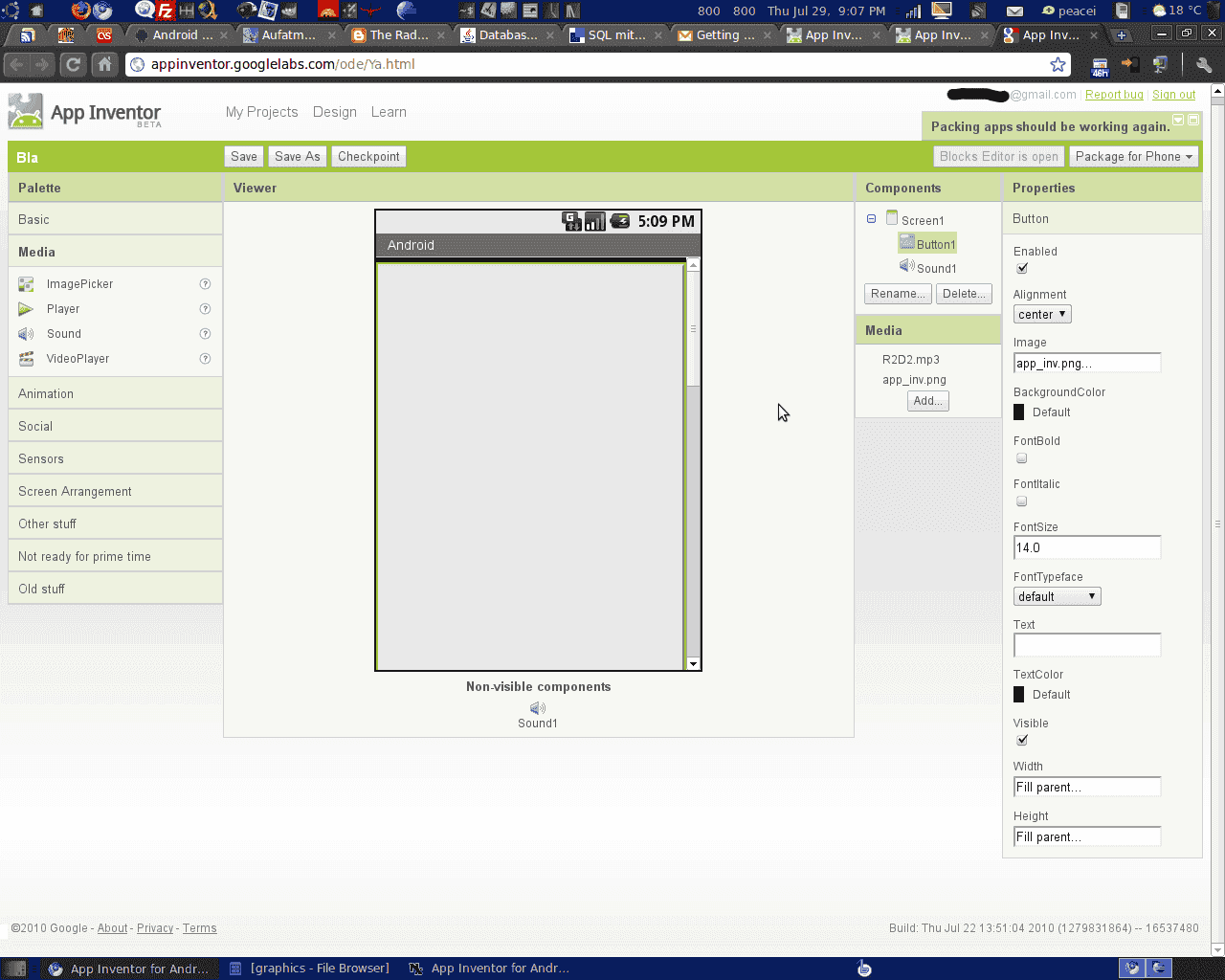Screen dimensions: 1225x980
Task: Click the ImagePicker palette icon
Action: pos(26,284)
